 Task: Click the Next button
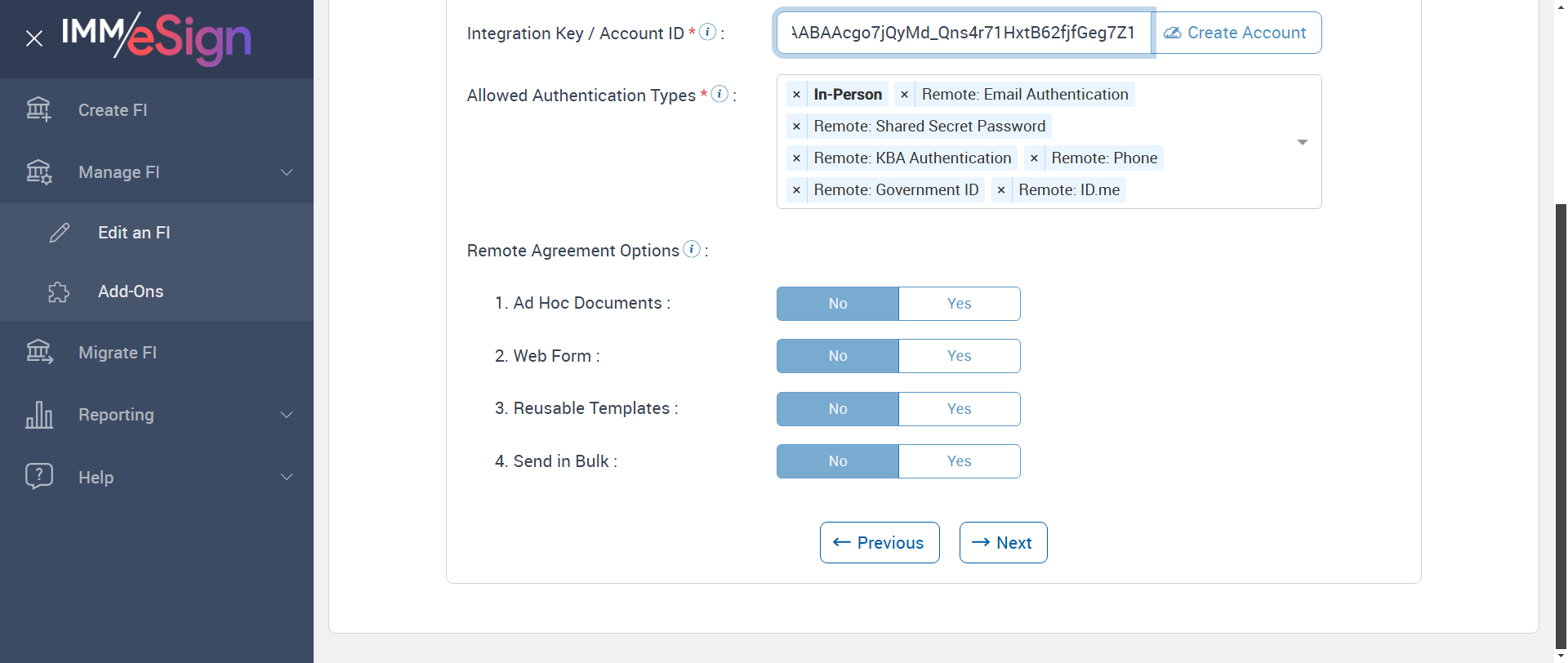(x=1003, y=543)
